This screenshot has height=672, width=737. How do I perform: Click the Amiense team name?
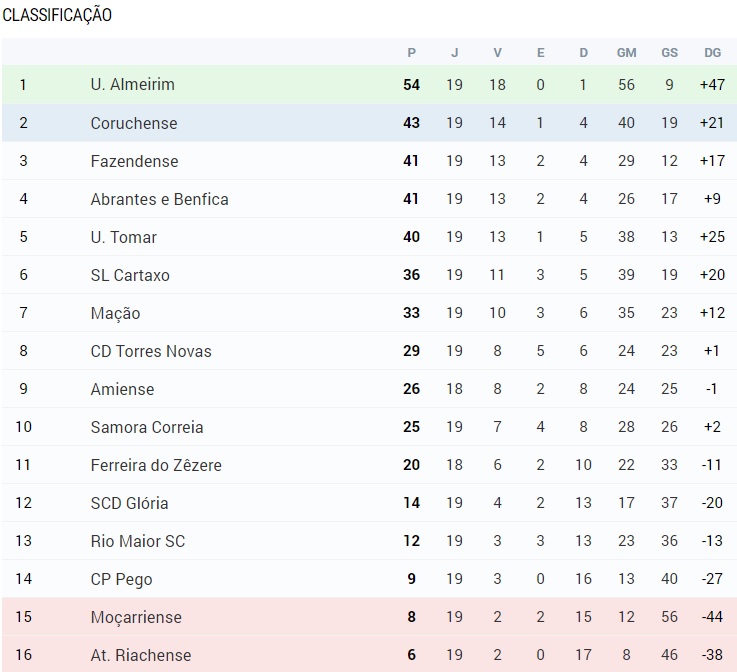coord(122,389)
